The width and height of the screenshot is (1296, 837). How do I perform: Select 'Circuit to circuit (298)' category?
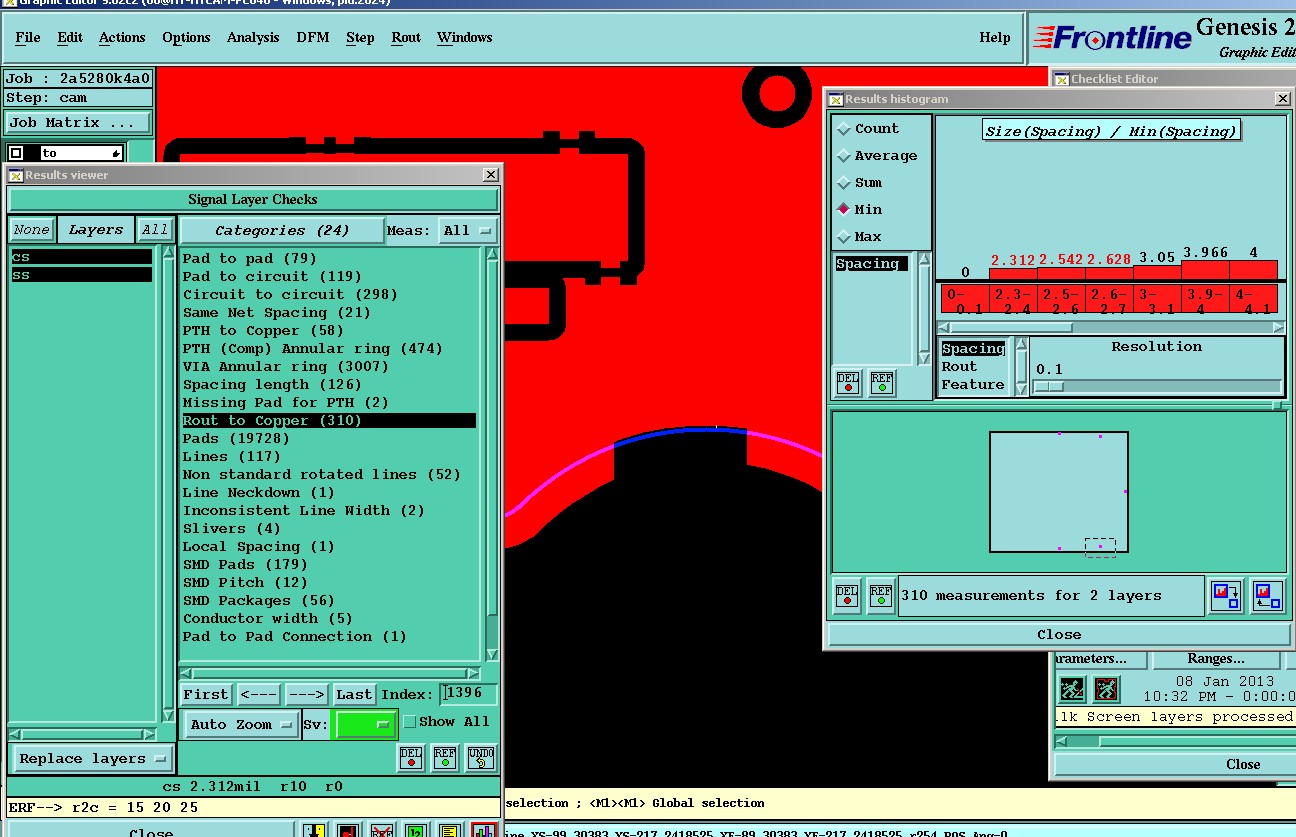(x=290, y=295)
